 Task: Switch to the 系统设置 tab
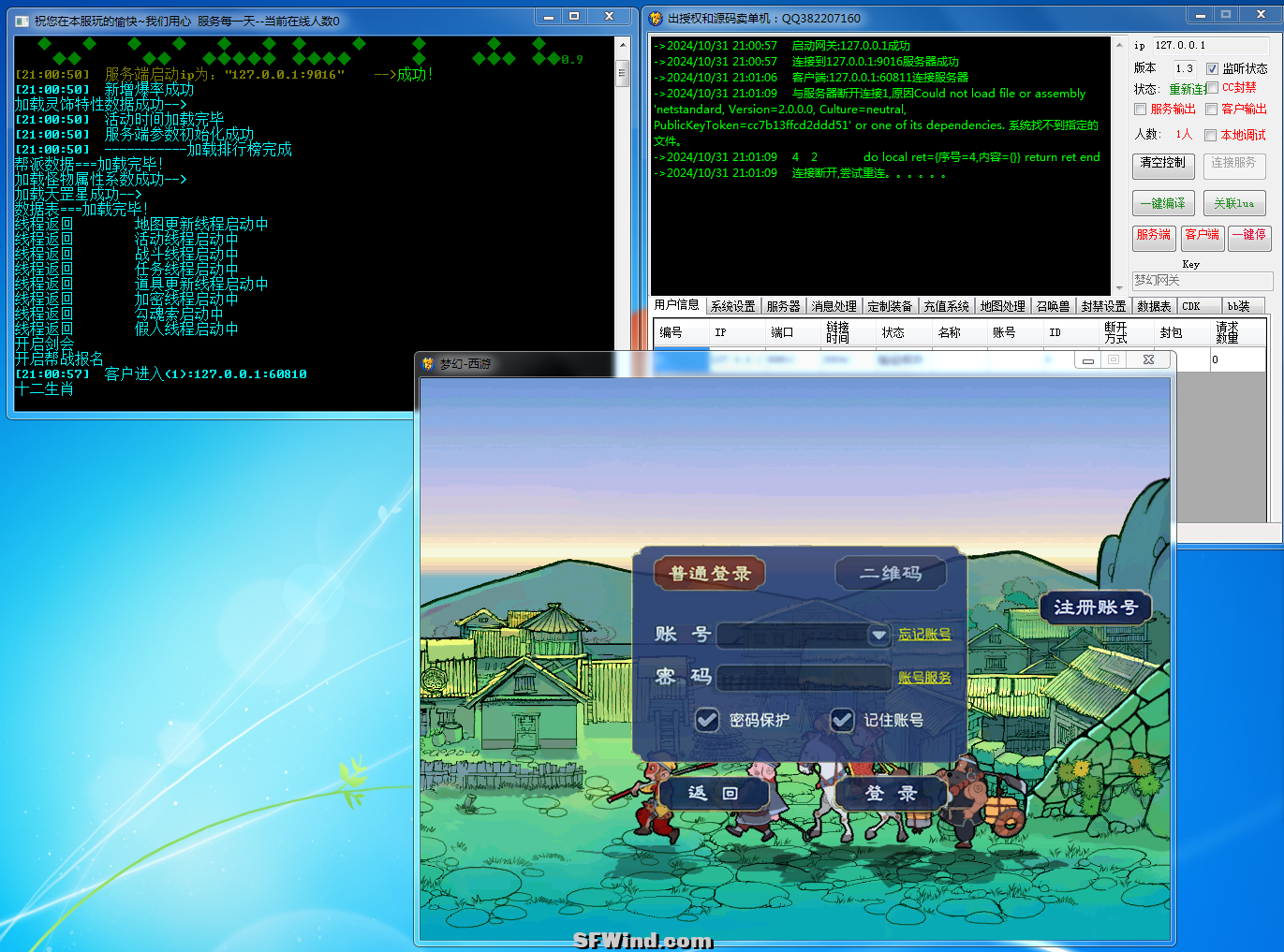(x=732, y=306)
